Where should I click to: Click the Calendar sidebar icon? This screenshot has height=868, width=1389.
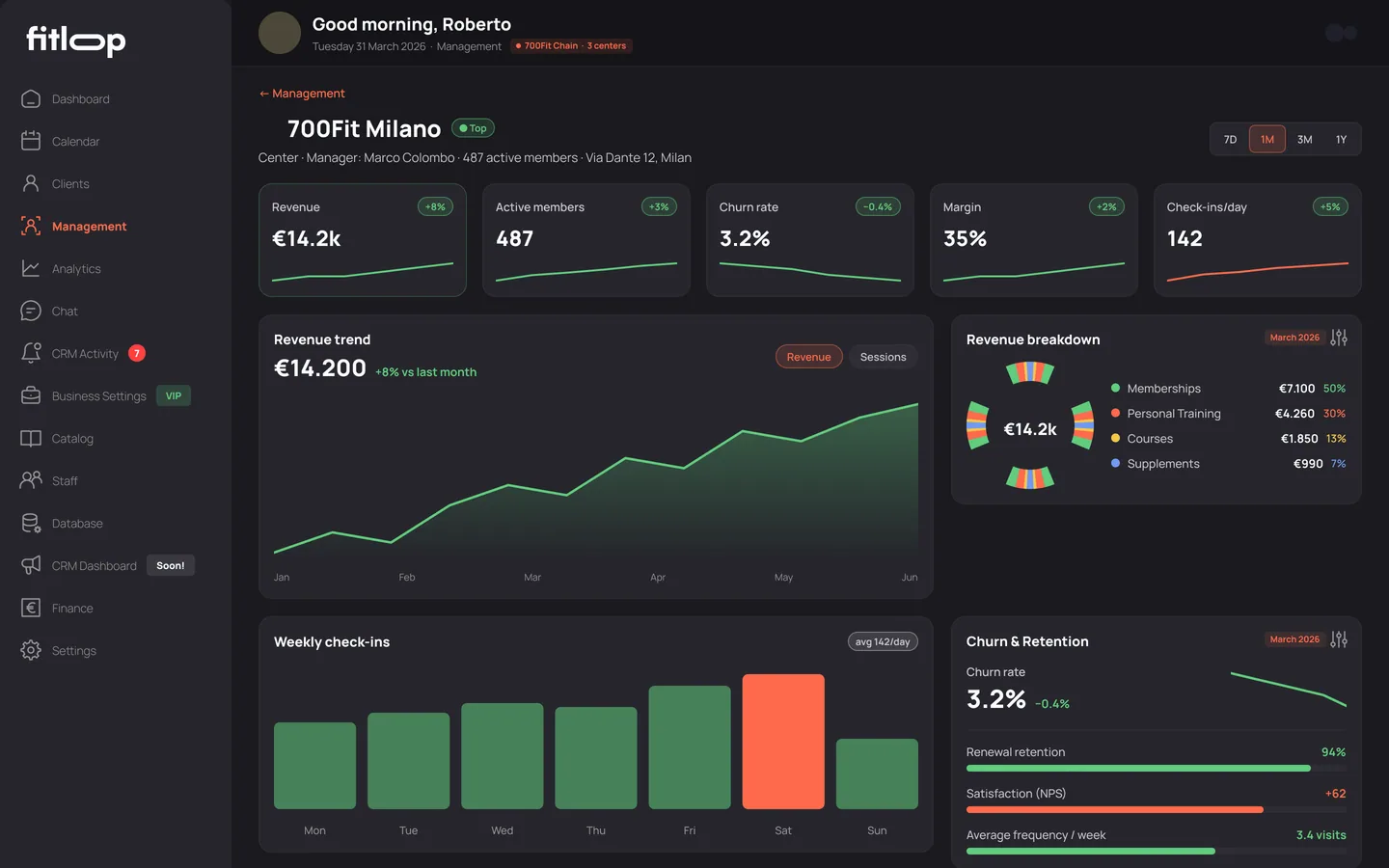[x=31, y=141]
